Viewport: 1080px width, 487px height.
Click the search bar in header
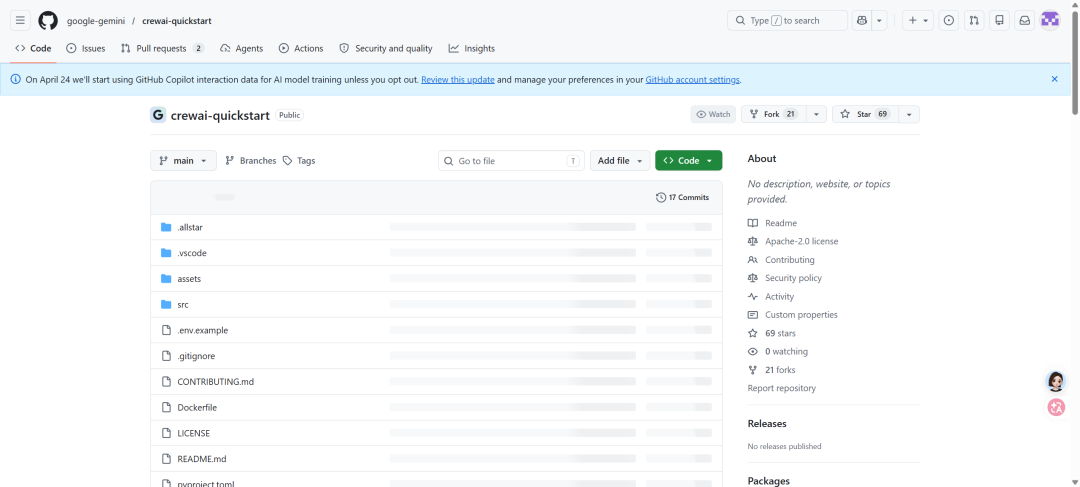[787, 21]
